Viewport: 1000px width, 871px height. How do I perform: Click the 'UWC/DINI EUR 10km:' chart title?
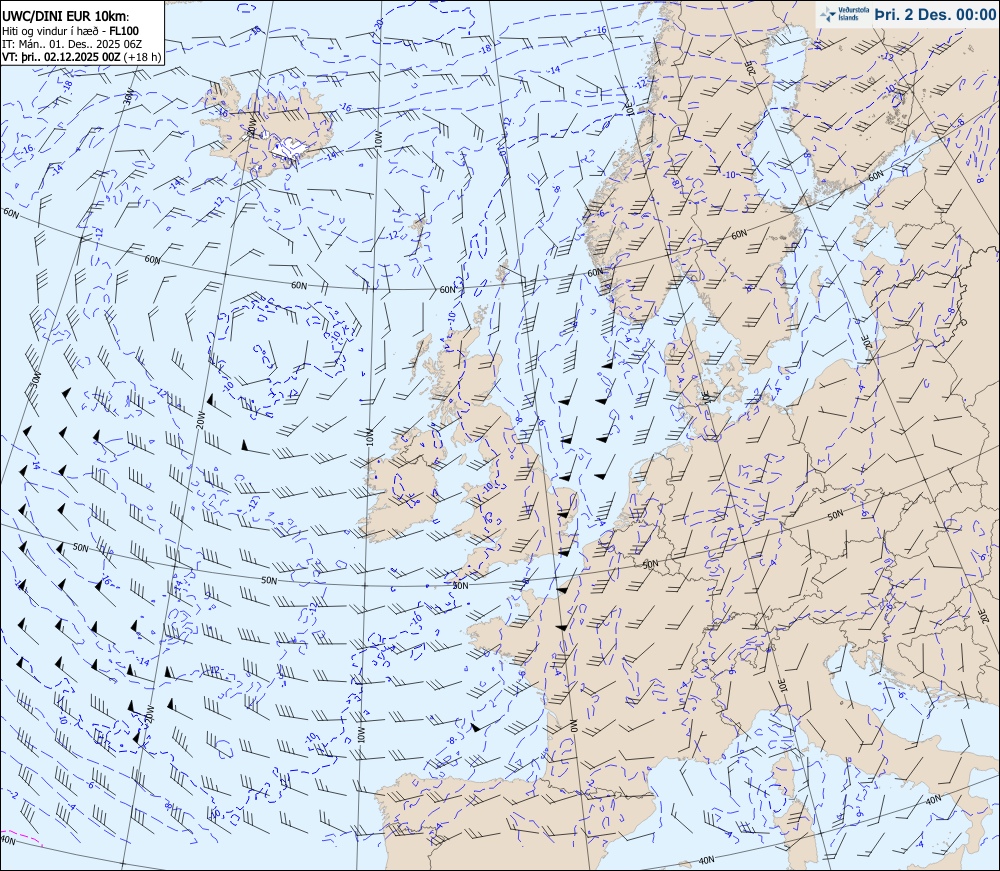[66, 17]
